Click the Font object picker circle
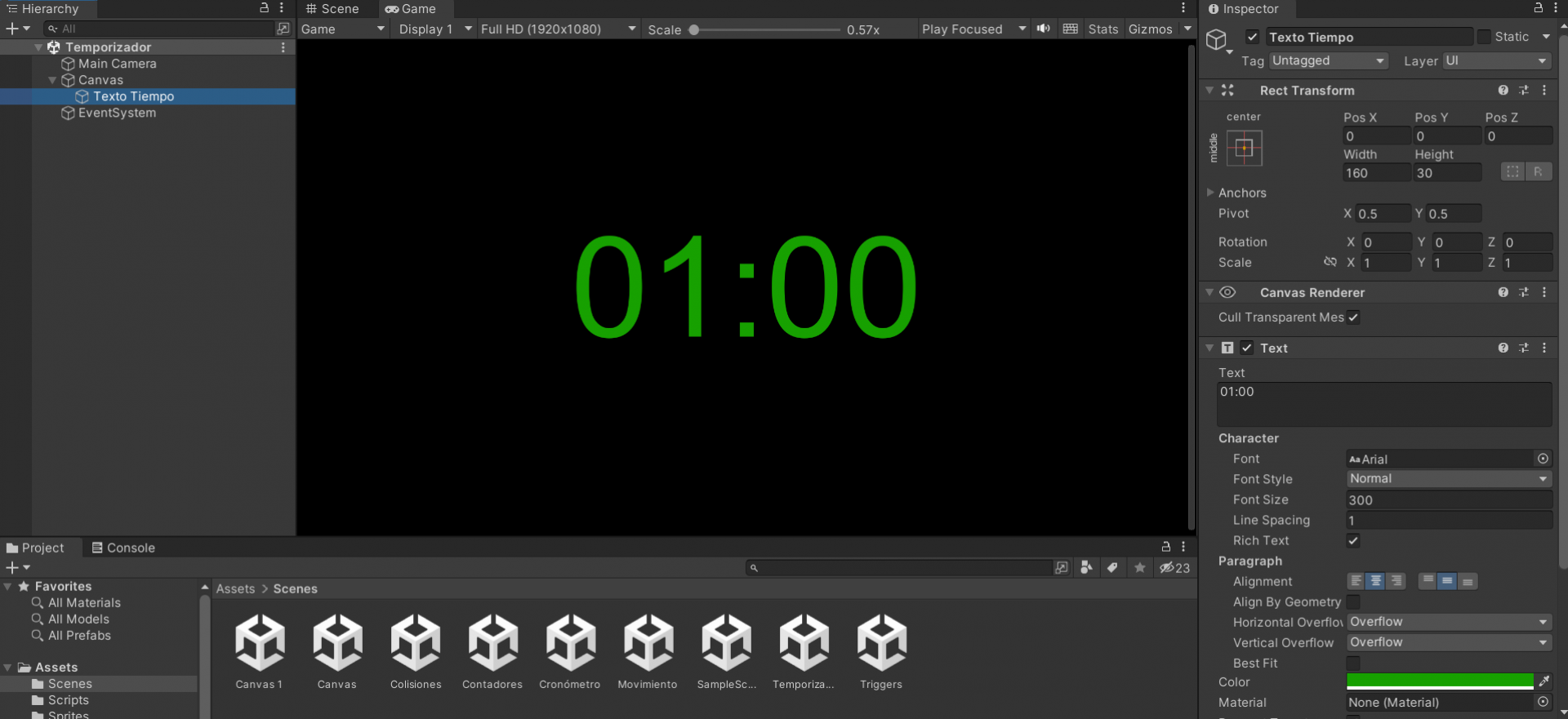Viewport: 1568px width, 719px height. pos(1543,459)
